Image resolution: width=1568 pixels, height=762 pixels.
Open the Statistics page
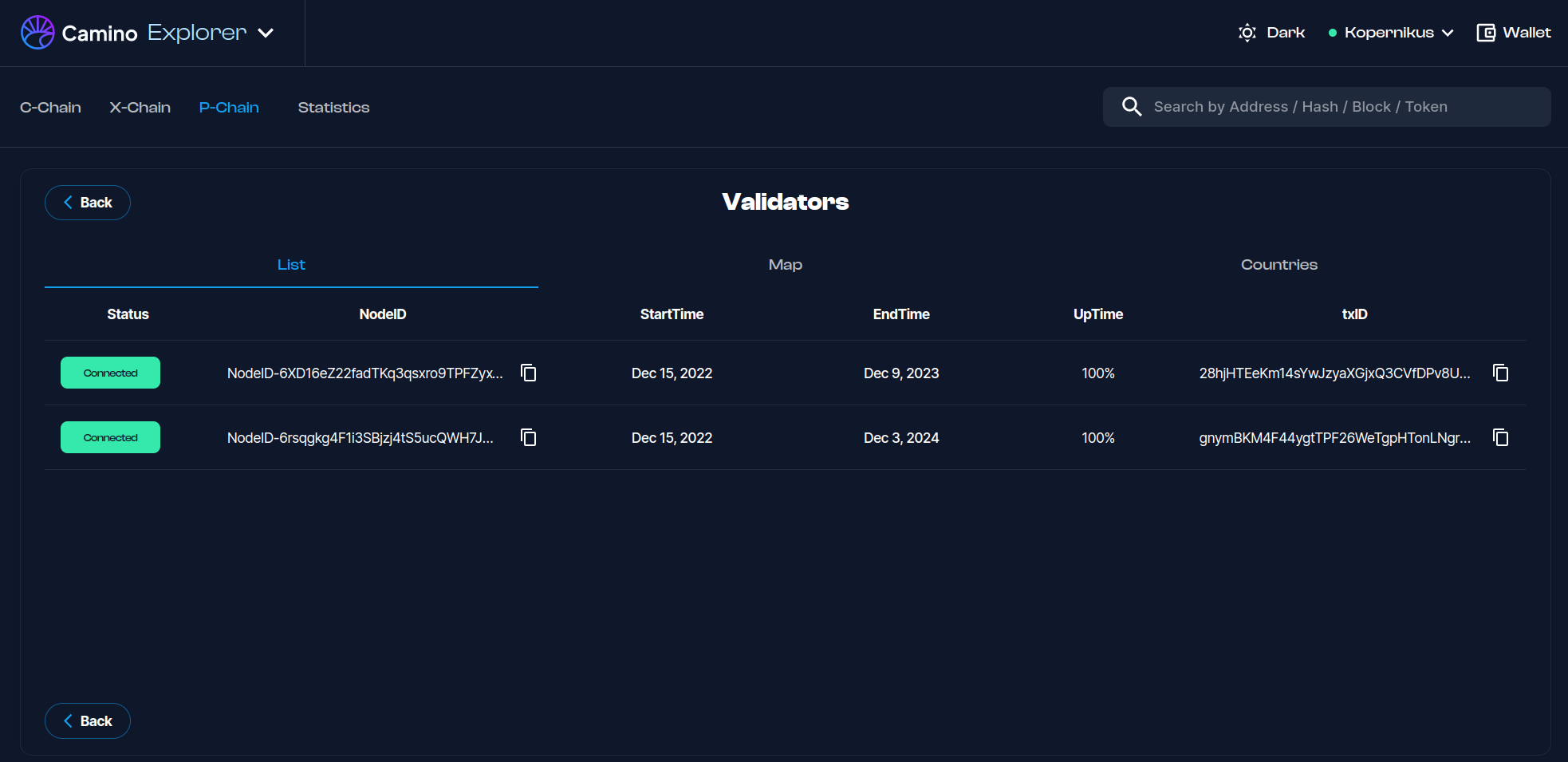[x=333, y=108]
